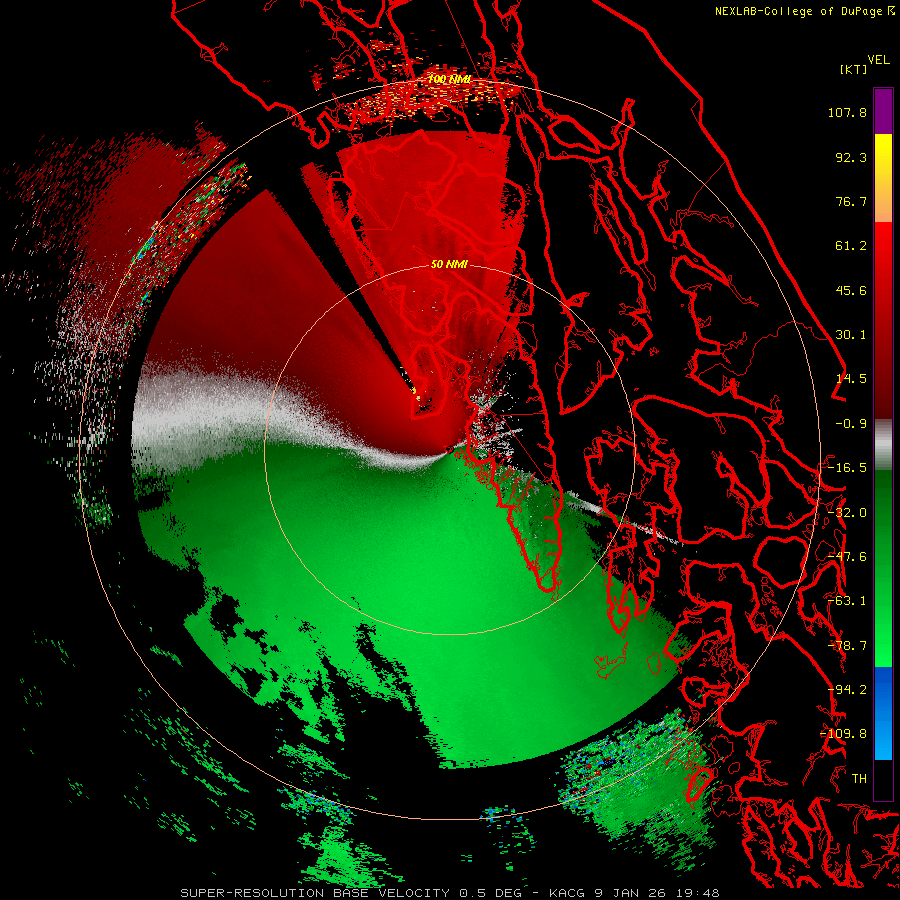Click the VEL legend title
Viewport: 900px width, 900px height.
tap(878, 60)
